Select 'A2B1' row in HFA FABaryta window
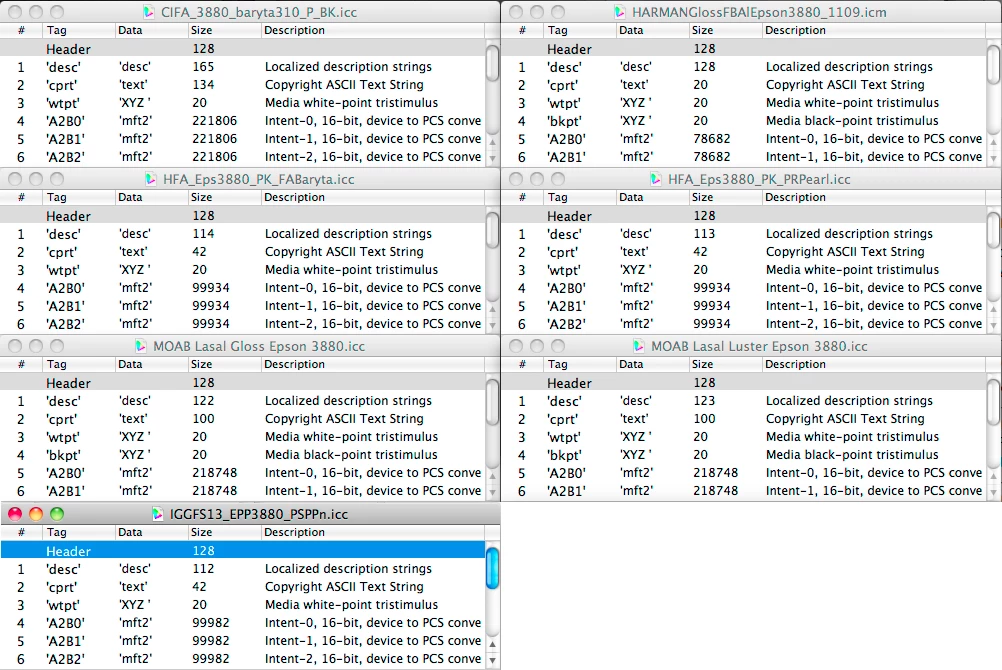This screenshot has width=1002, height=670. coord(243,306)
